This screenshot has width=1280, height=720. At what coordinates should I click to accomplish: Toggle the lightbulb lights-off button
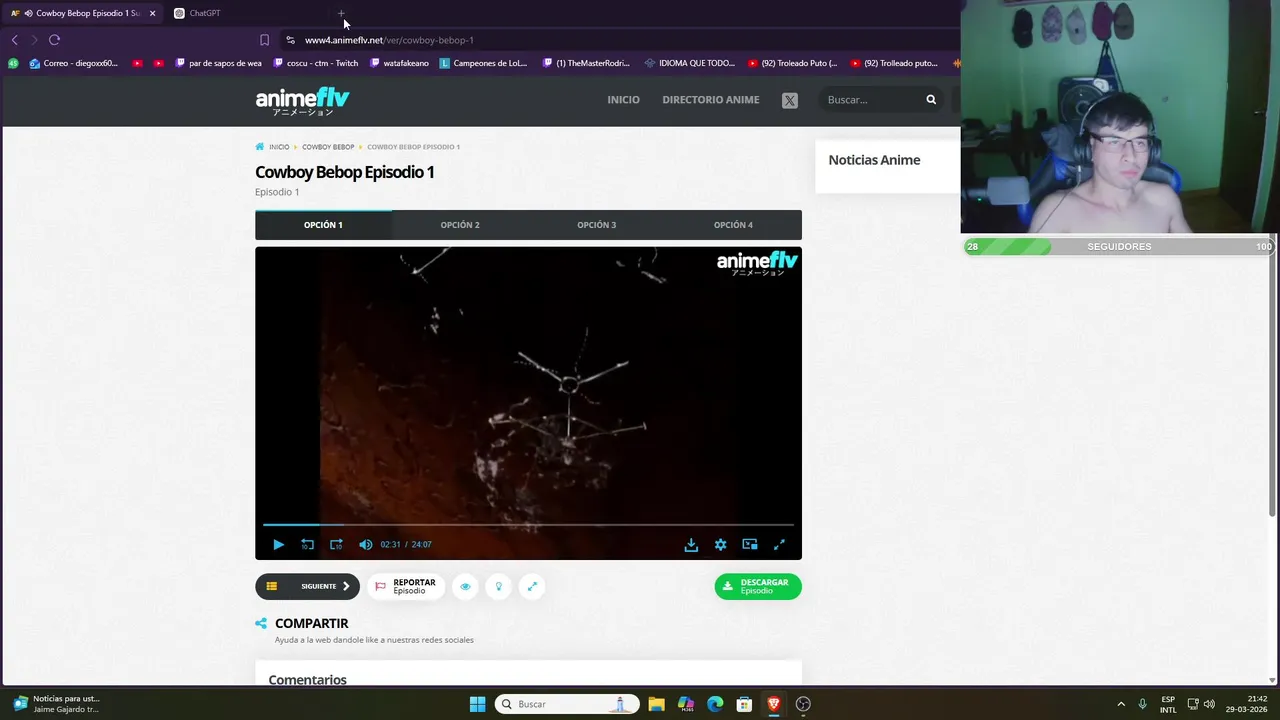tap(499, 586)
